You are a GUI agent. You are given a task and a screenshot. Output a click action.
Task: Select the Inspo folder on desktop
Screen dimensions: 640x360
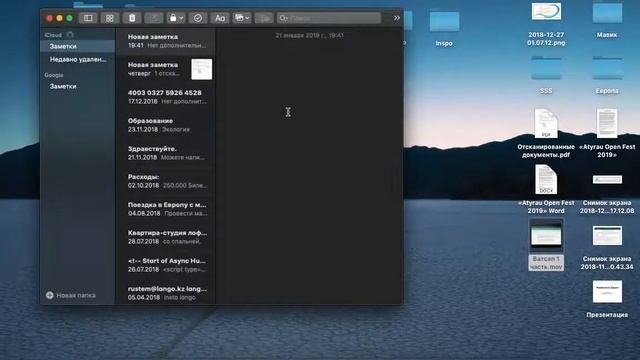444,29
